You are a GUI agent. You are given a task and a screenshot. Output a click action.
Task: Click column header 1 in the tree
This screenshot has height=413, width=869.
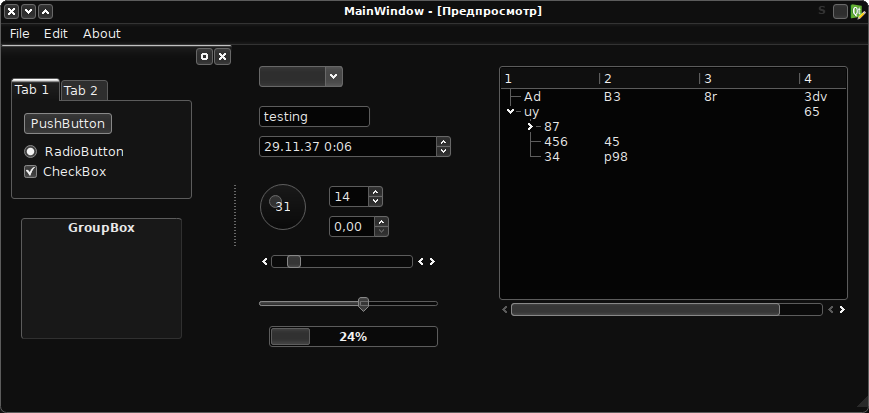click(550, 79)
